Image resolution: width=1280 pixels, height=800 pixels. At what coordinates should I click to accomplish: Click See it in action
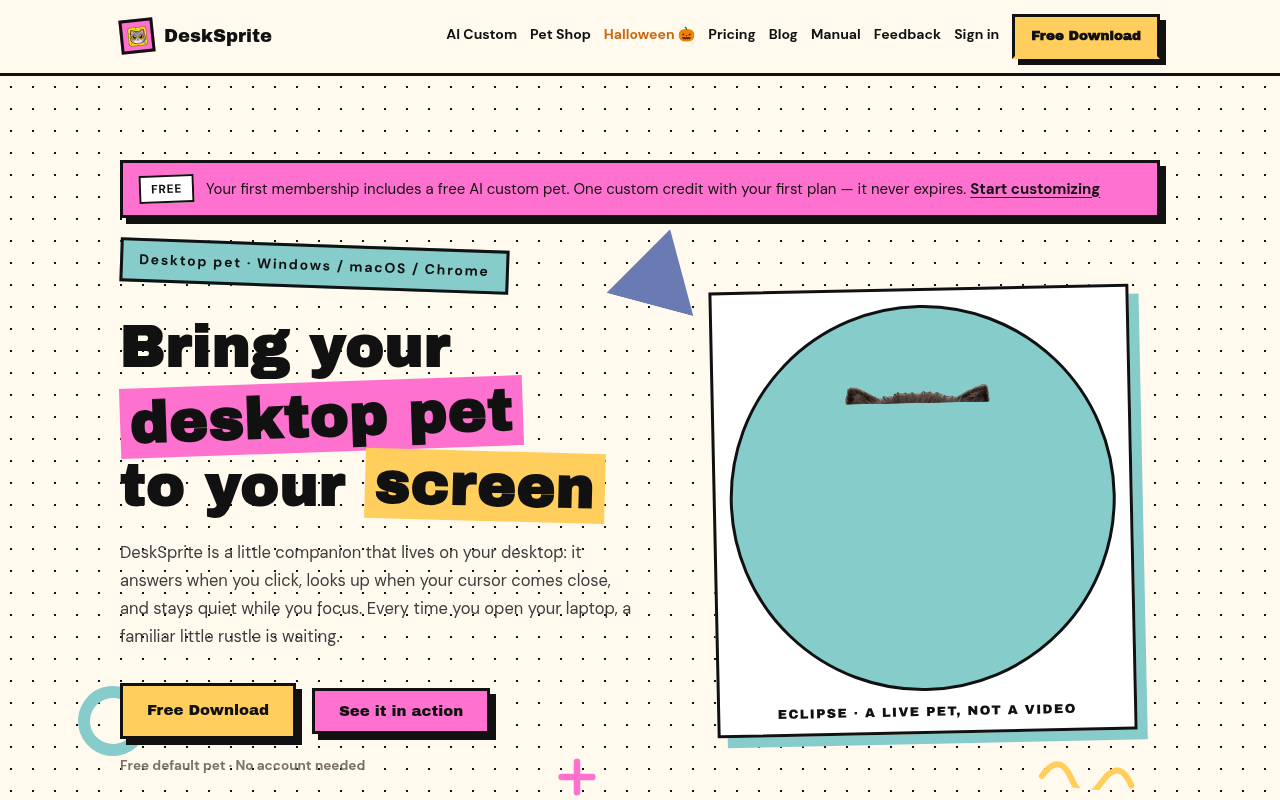coord(401,711)
